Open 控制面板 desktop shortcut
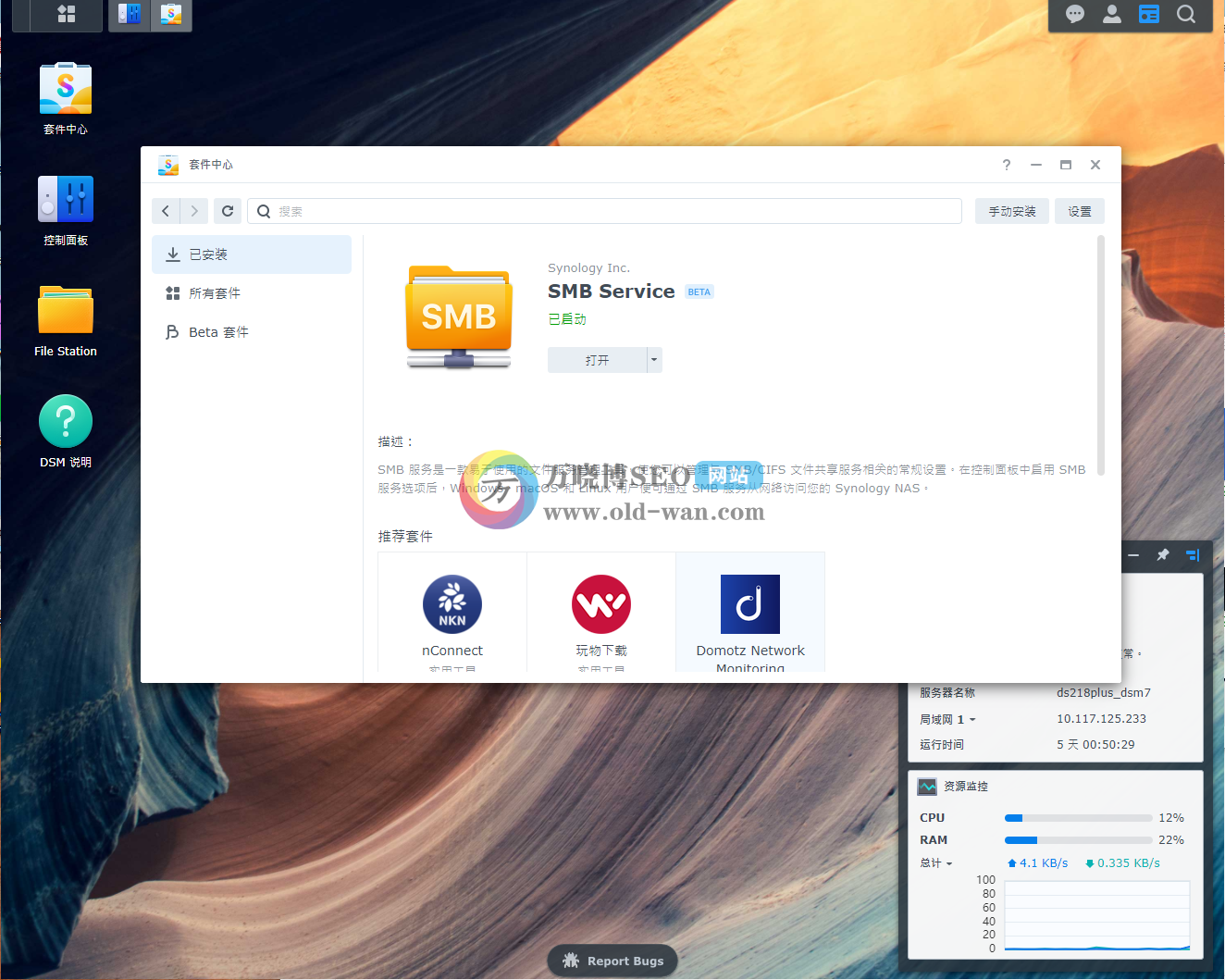 [x=66, y=210]
